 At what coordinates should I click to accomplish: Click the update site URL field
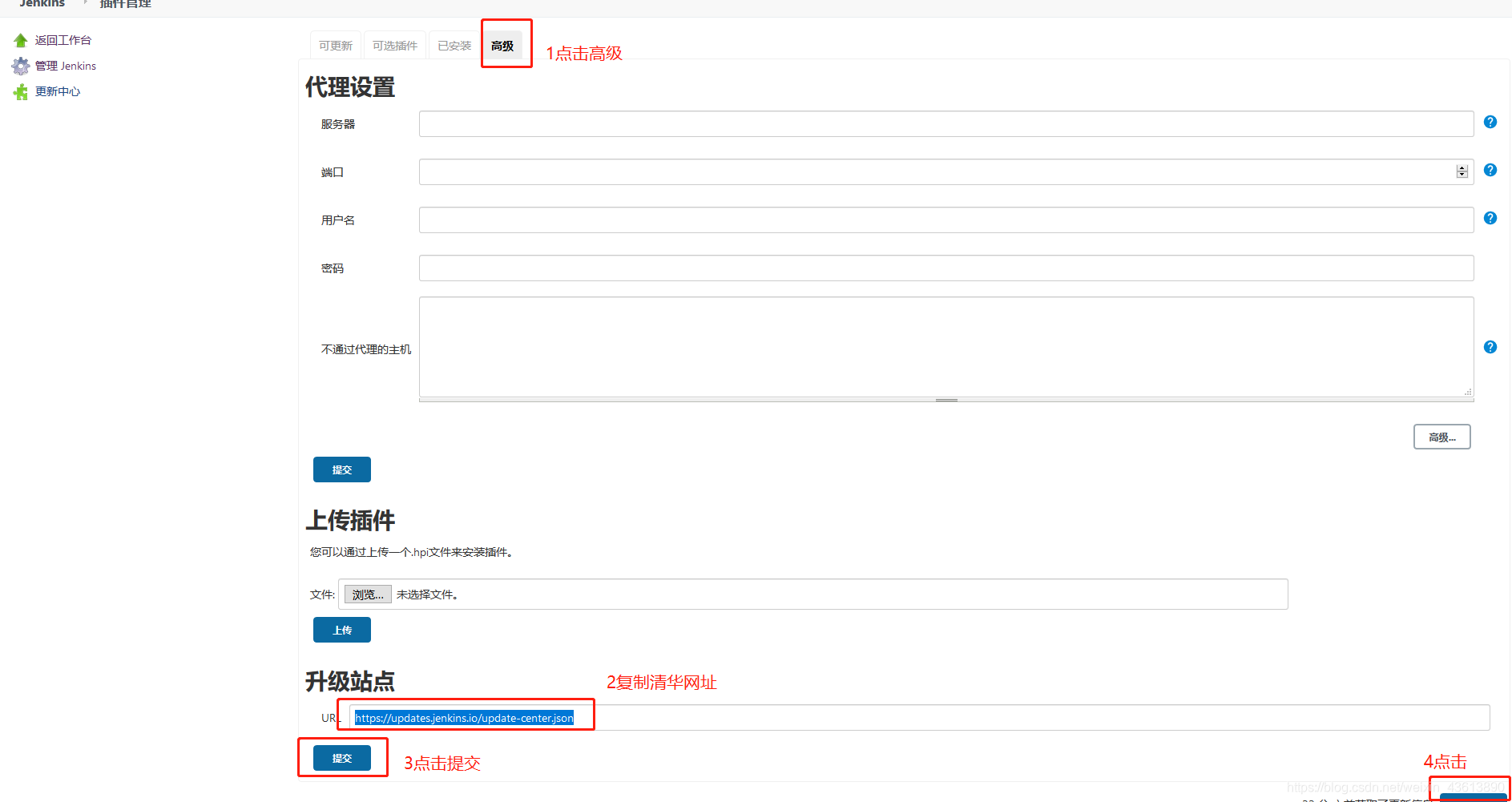[x=920, y=717]
